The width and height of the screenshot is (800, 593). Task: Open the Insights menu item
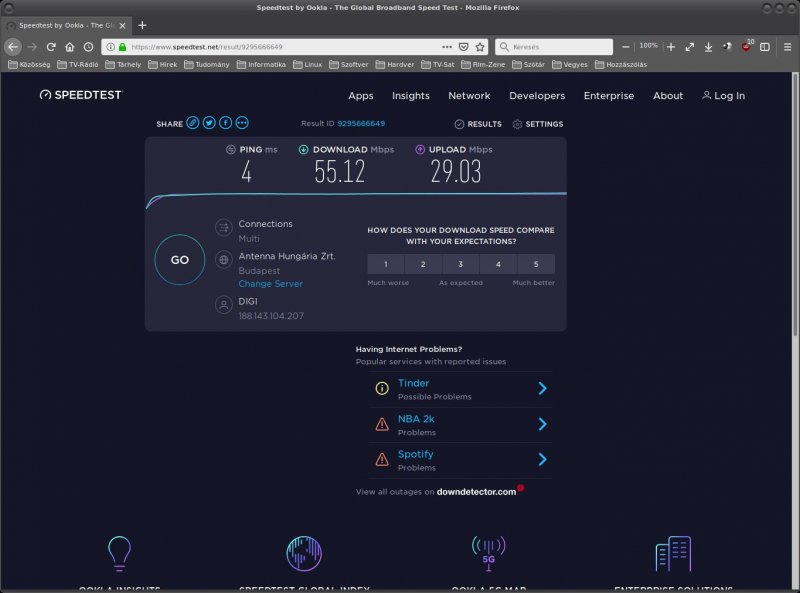tap(411, 95)
